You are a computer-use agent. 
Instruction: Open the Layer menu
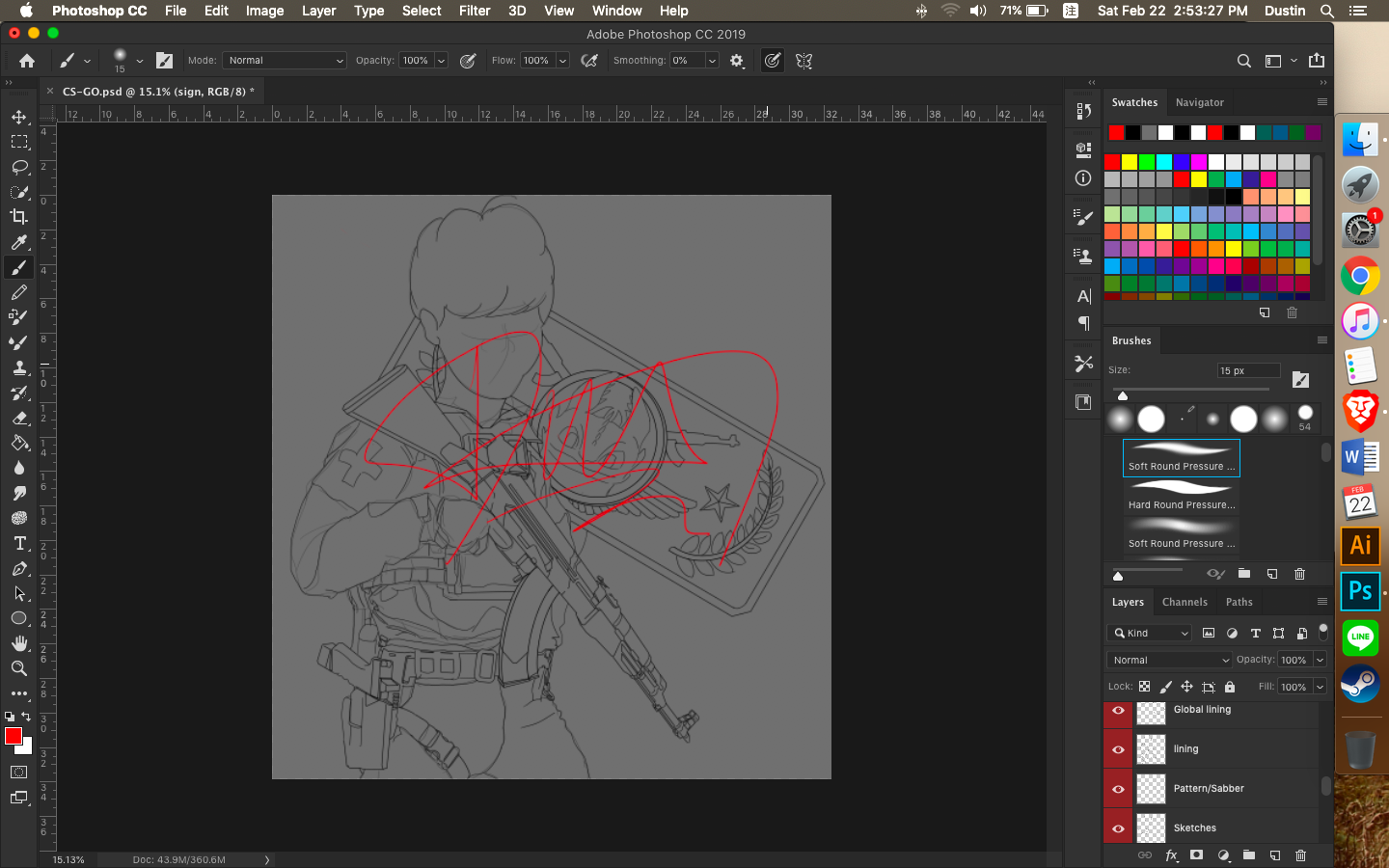[x=318, y=11]
